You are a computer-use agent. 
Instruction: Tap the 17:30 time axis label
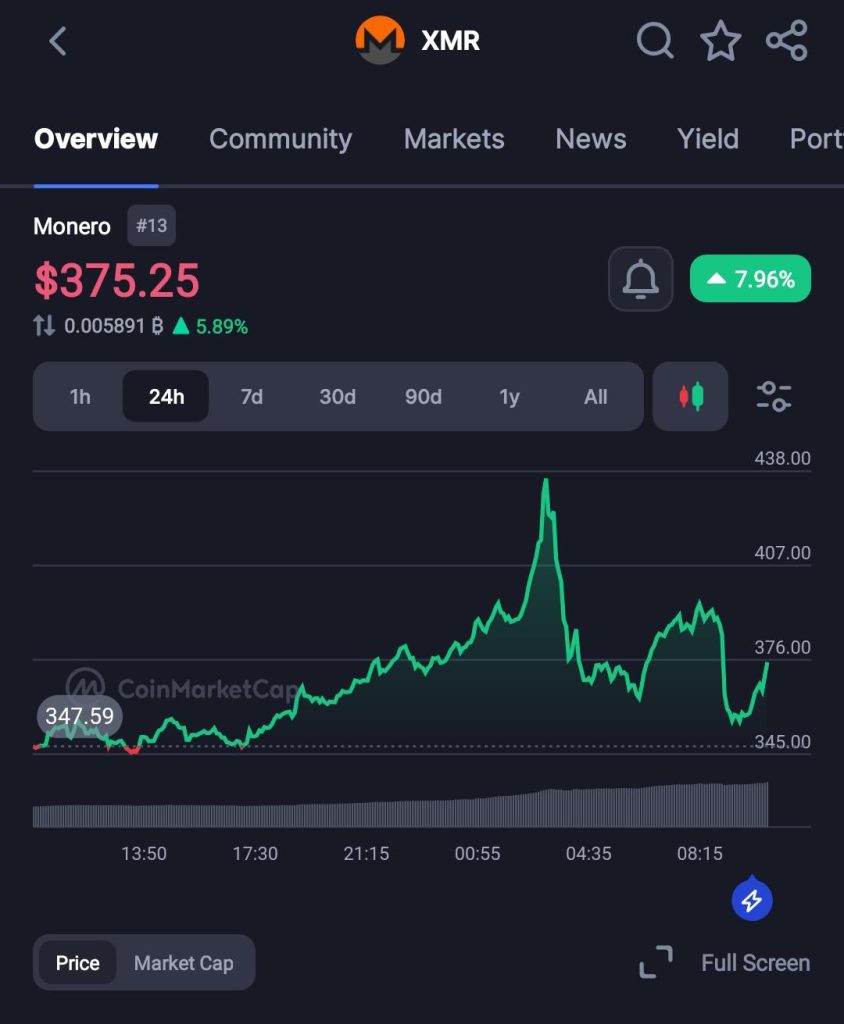click(255, 854)
